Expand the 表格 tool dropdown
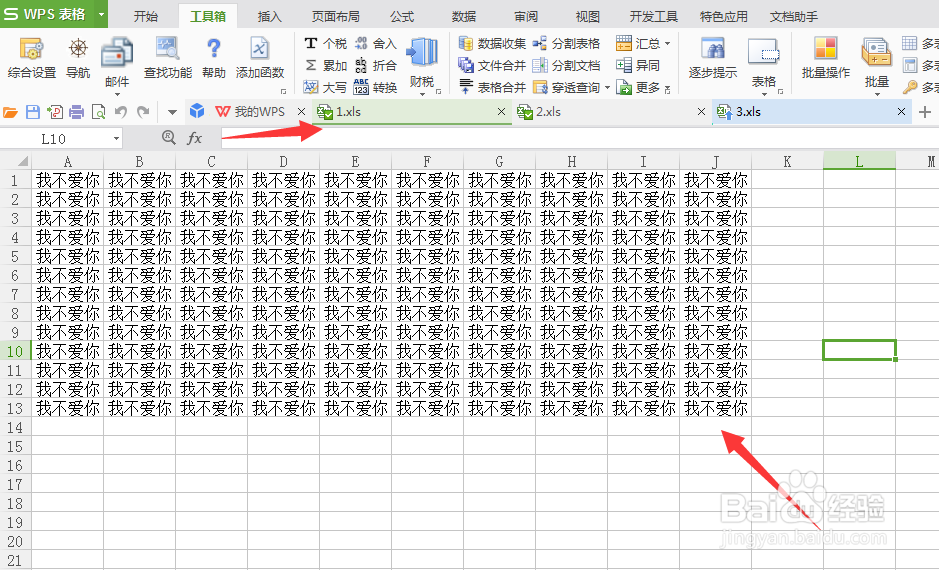The height and width of the screenshot is (570, 939). [764, 93]
